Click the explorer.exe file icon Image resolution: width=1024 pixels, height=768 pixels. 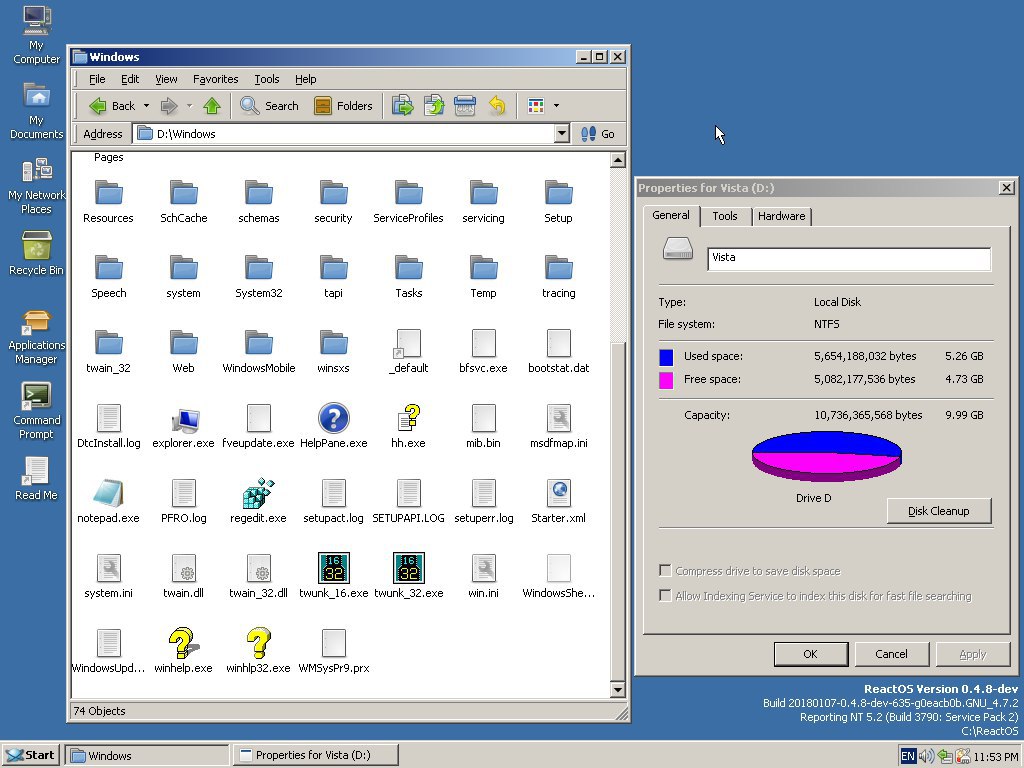[183, 419]
